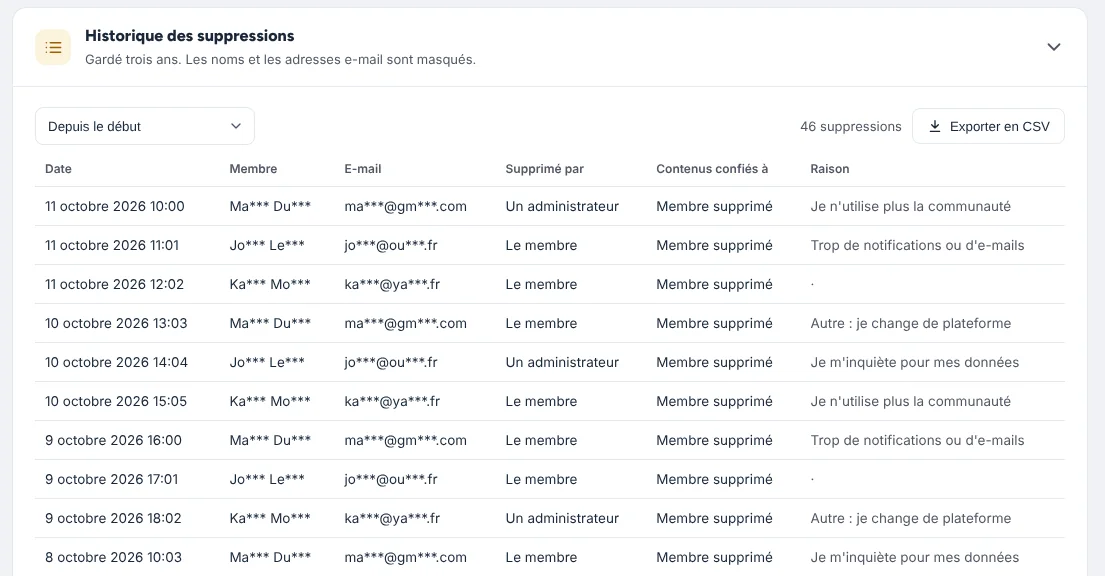Select the 9 octobre 2026 16:00 date cell
This screenshot has width=1105, height=576.
[x=113, y=441]
